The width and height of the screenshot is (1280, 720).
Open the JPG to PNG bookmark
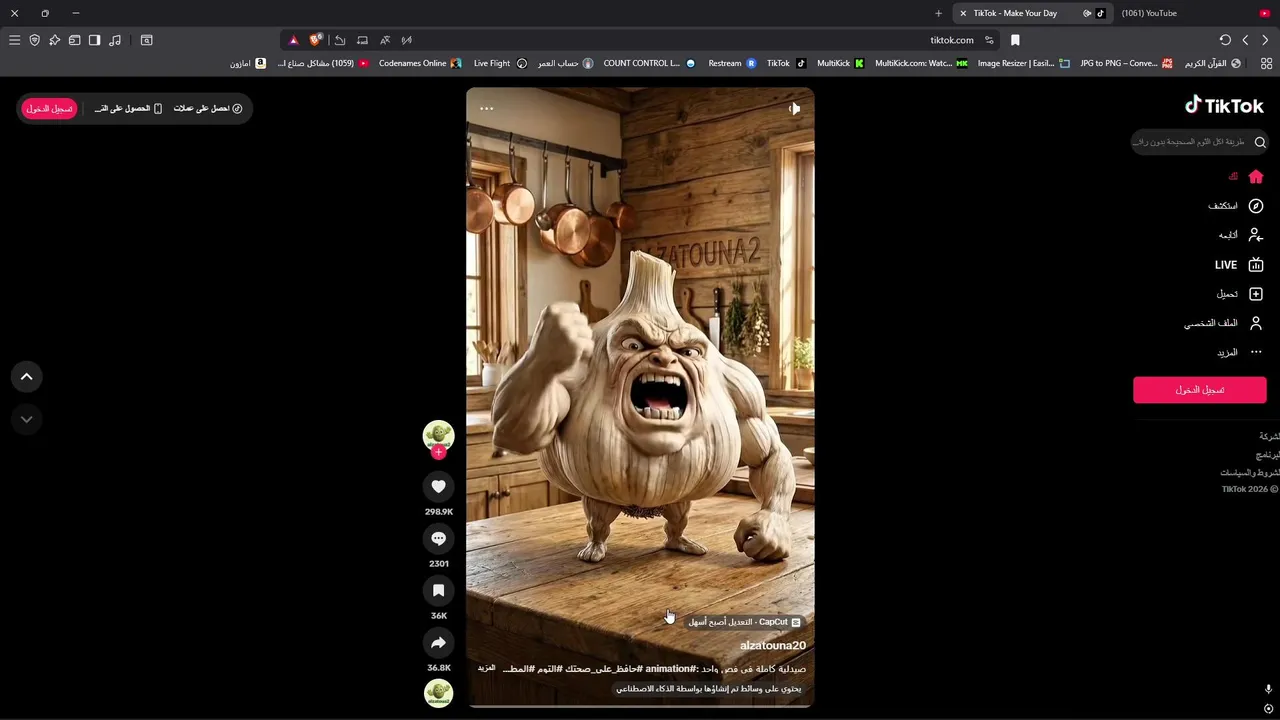[x=1126, y=63]
